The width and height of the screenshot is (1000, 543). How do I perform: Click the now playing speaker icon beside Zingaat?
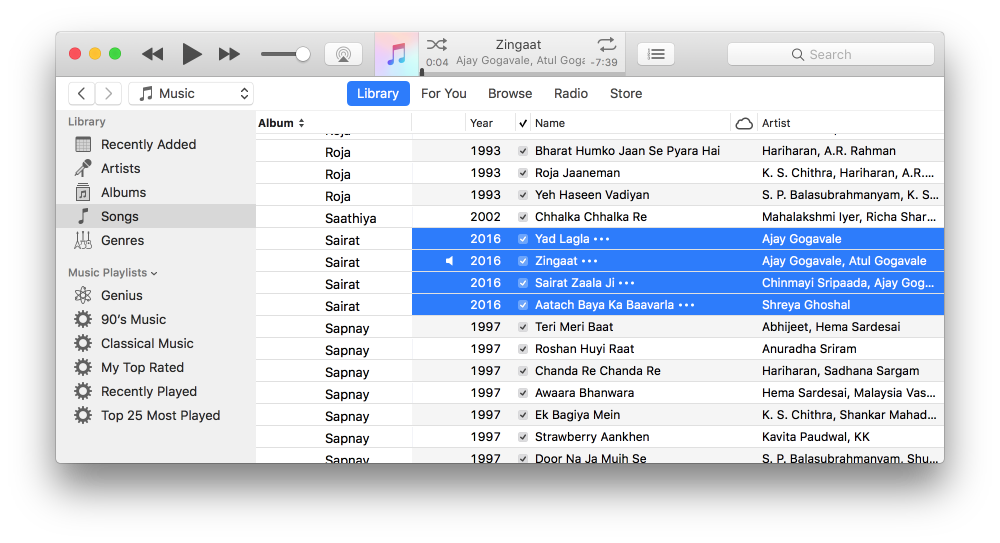click(x=450, y=261)
